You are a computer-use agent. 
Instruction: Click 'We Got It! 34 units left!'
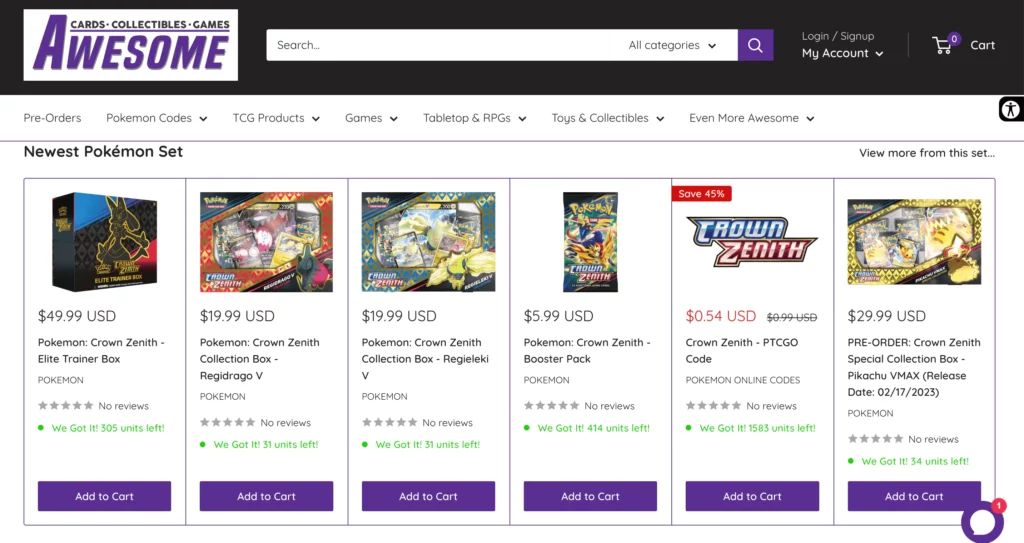click(915, 461)
